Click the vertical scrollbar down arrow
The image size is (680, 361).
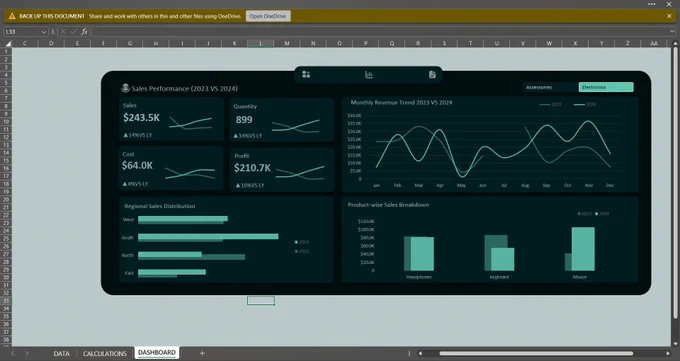point(675,343)
